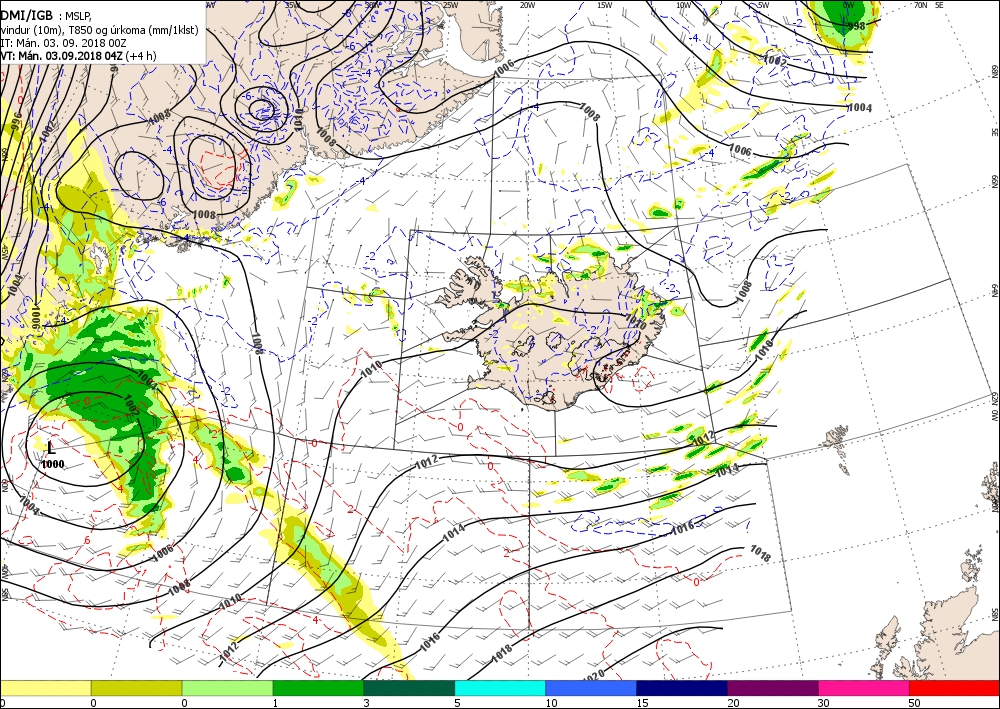Click the "996" isobar label

coord(17,123)
